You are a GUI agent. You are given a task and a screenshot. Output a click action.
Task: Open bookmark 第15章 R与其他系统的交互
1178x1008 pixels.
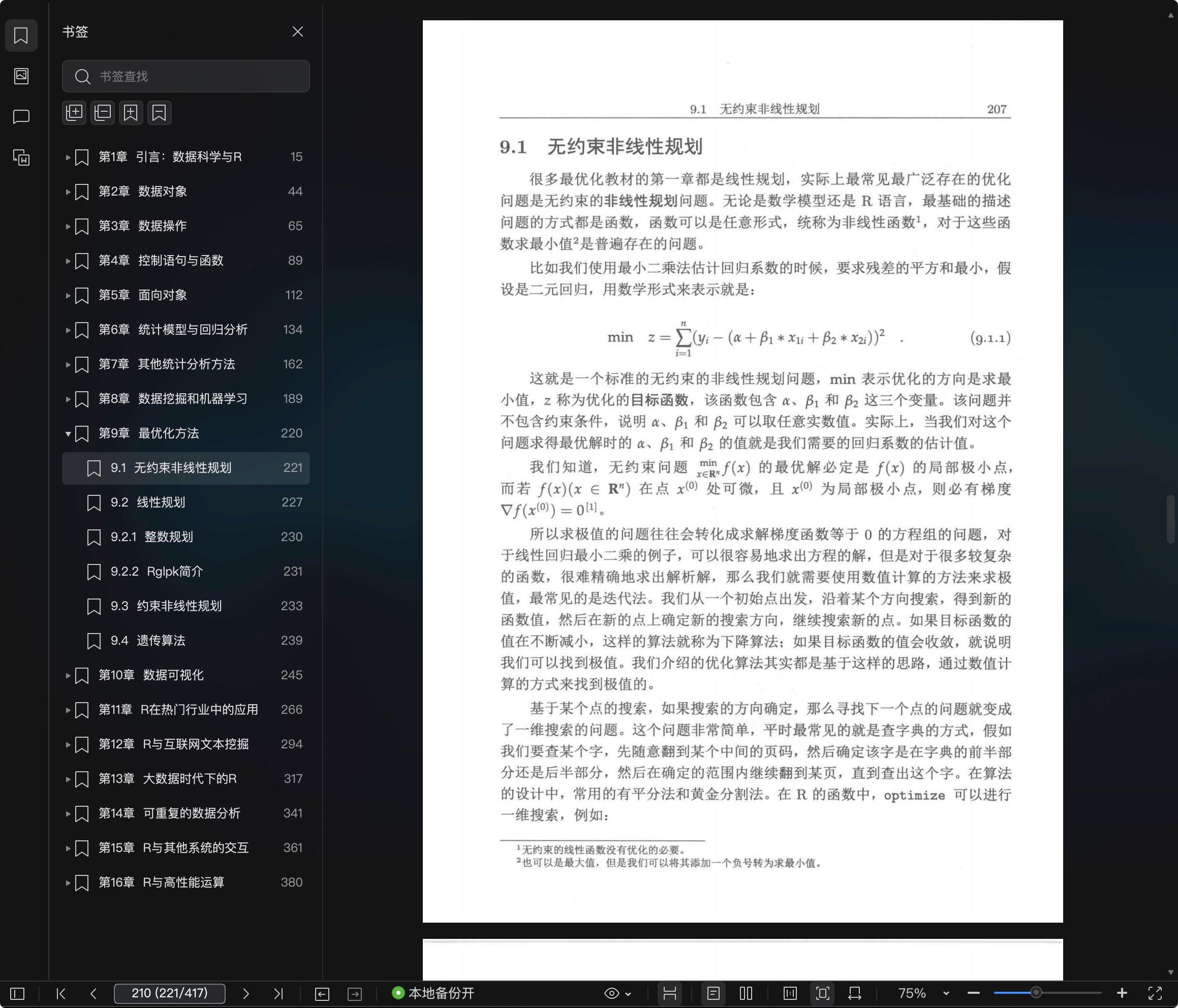click(186, 848)
